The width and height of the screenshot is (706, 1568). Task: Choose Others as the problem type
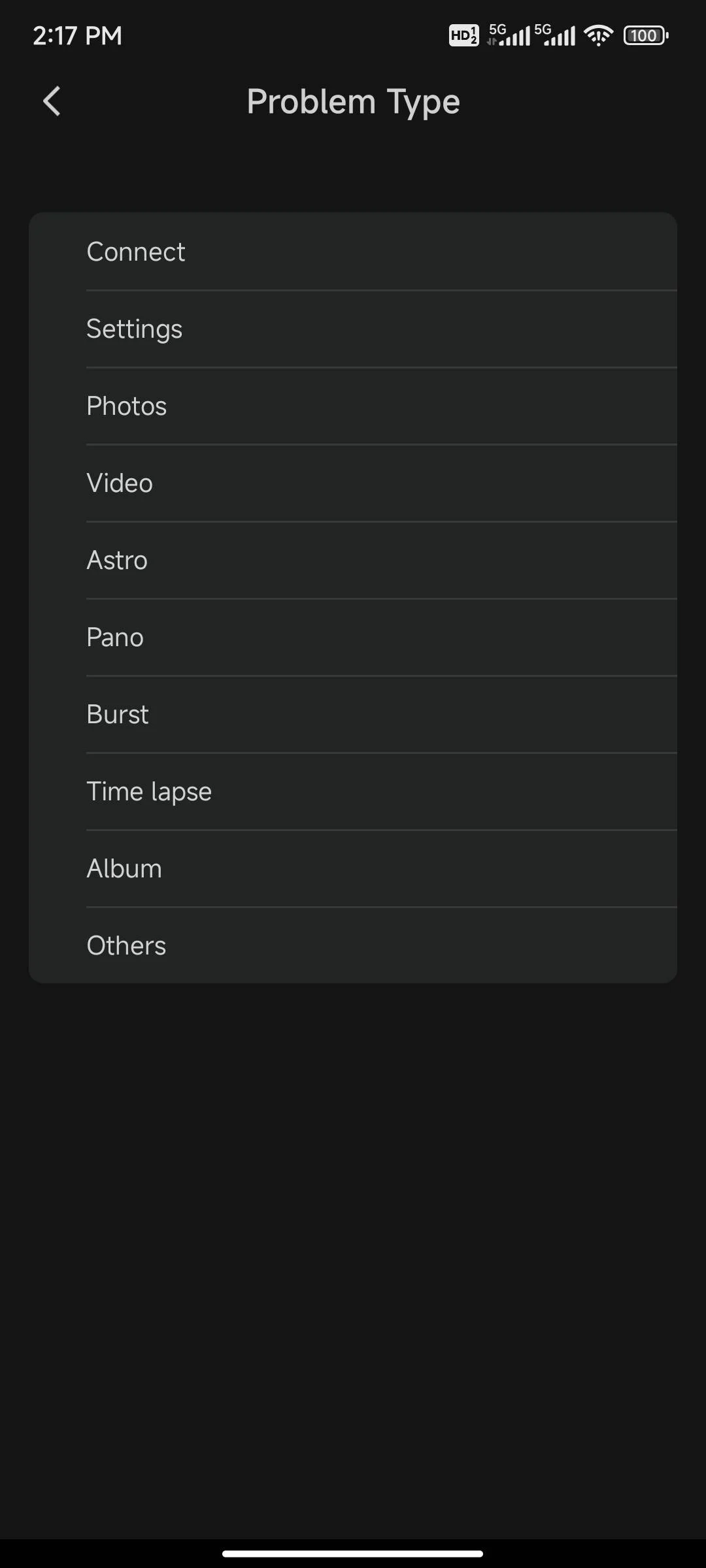tap(353, 946)
